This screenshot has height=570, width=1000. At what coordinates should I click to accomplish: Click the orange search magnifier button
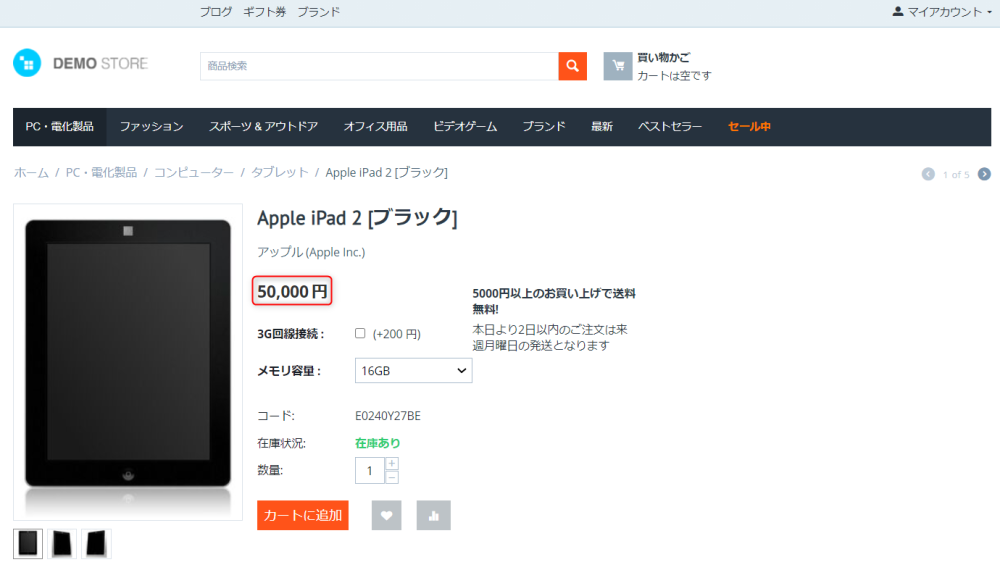[x=573, y=66]
